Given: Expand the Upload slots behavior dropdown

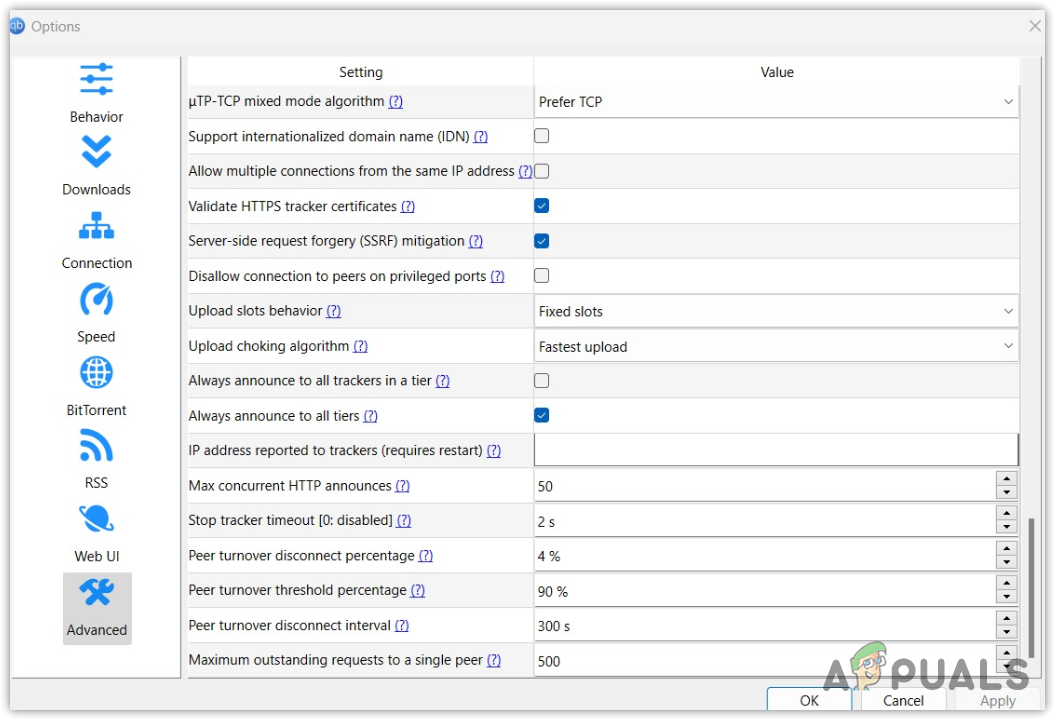Looking at the screenshot, I should (x=776, y=311).
